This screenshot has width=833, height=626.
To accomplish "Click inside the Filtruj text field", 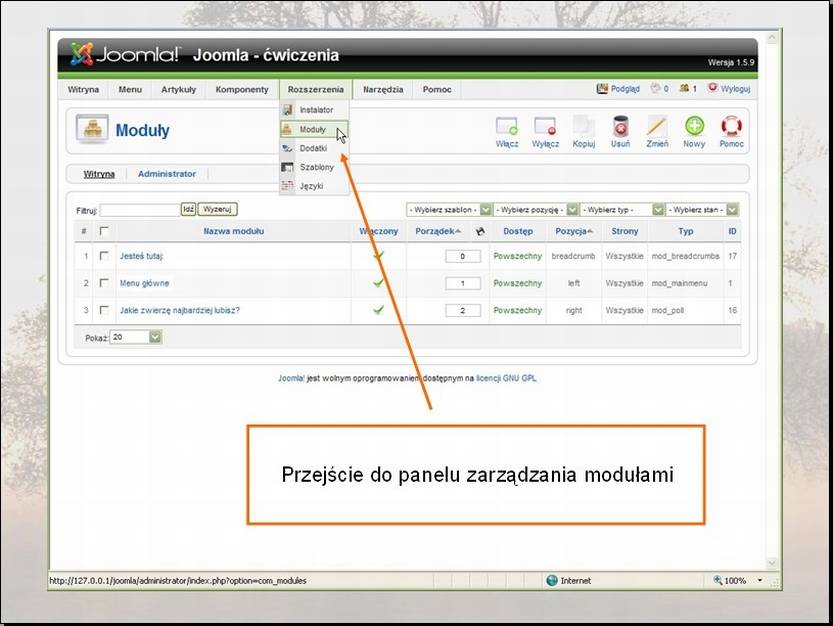I will (140, 210).
